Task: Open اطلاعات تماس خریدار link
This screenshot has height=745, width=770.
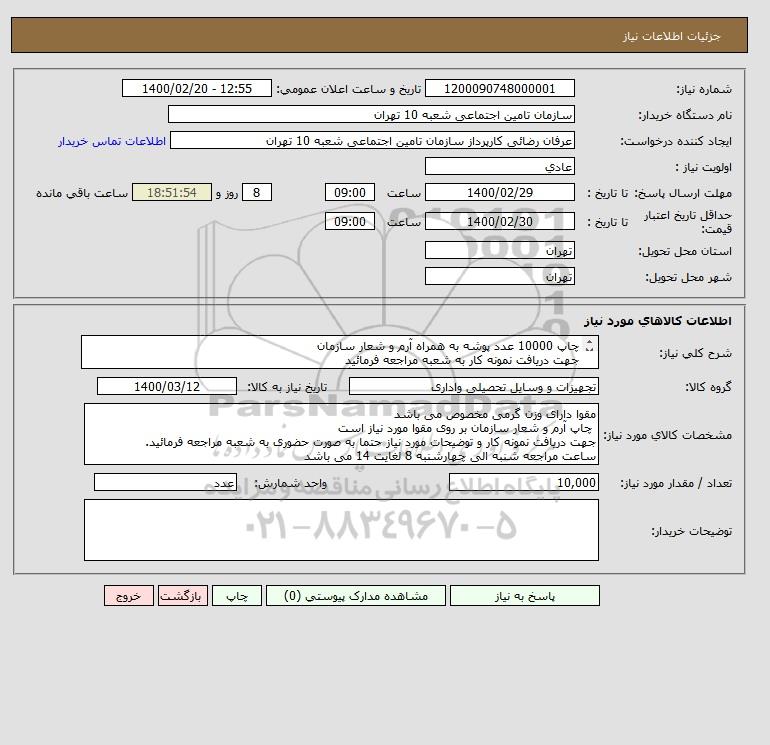Action: click(112, 141)
